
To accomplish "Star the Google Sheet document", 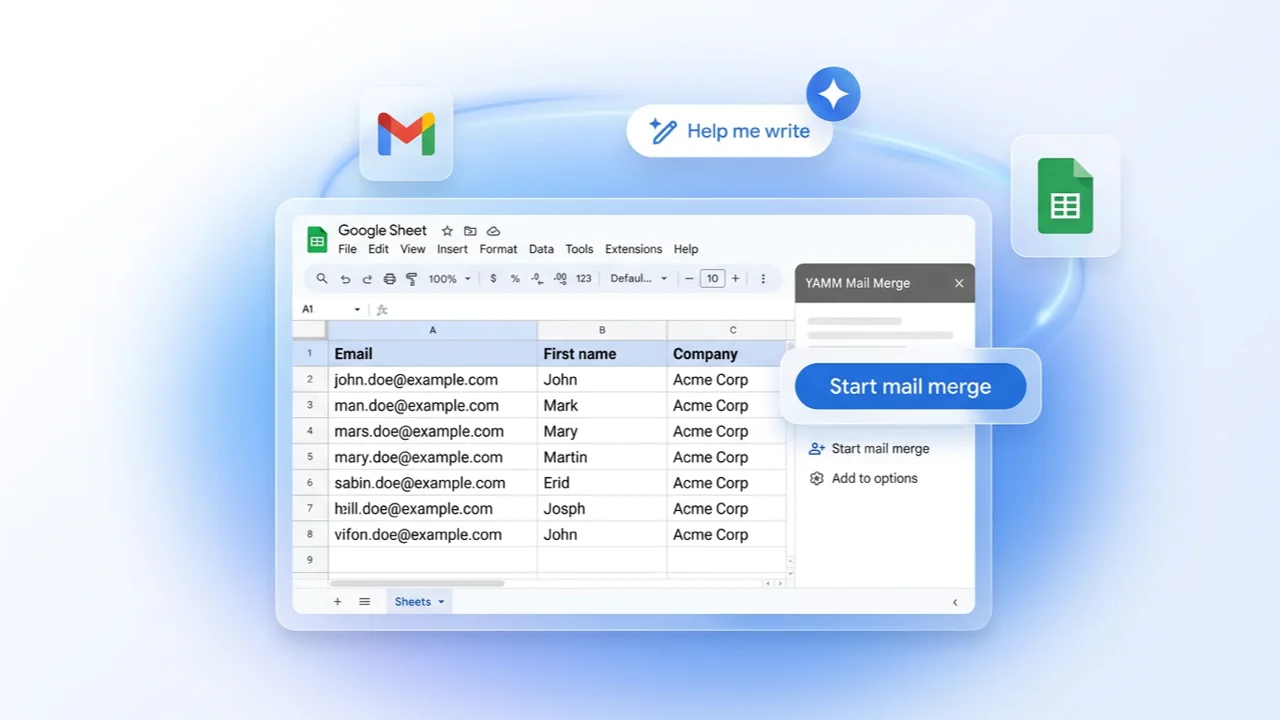I will 447,231.
